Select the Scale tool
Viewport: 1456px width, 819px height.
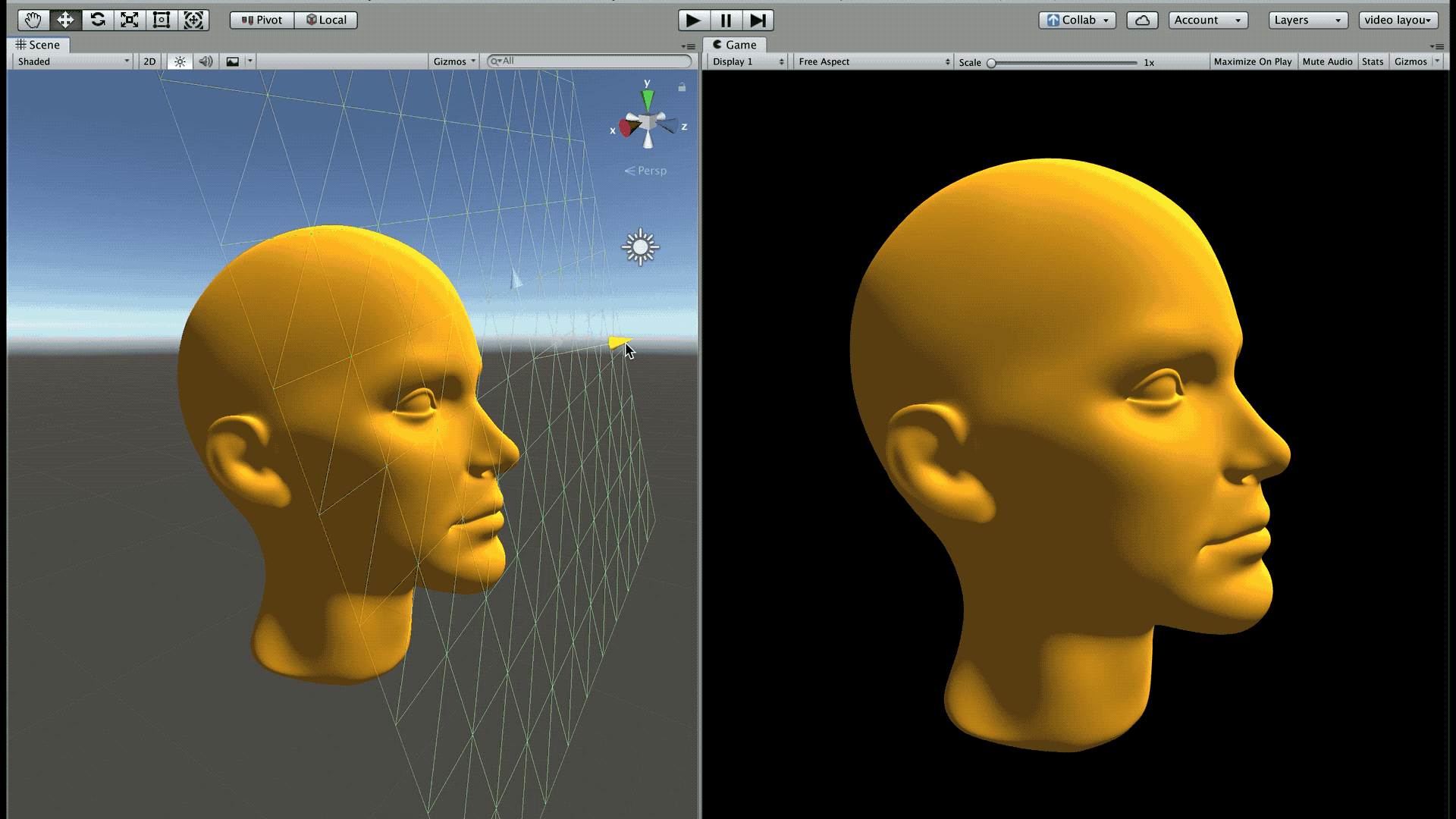coord(130,20)
